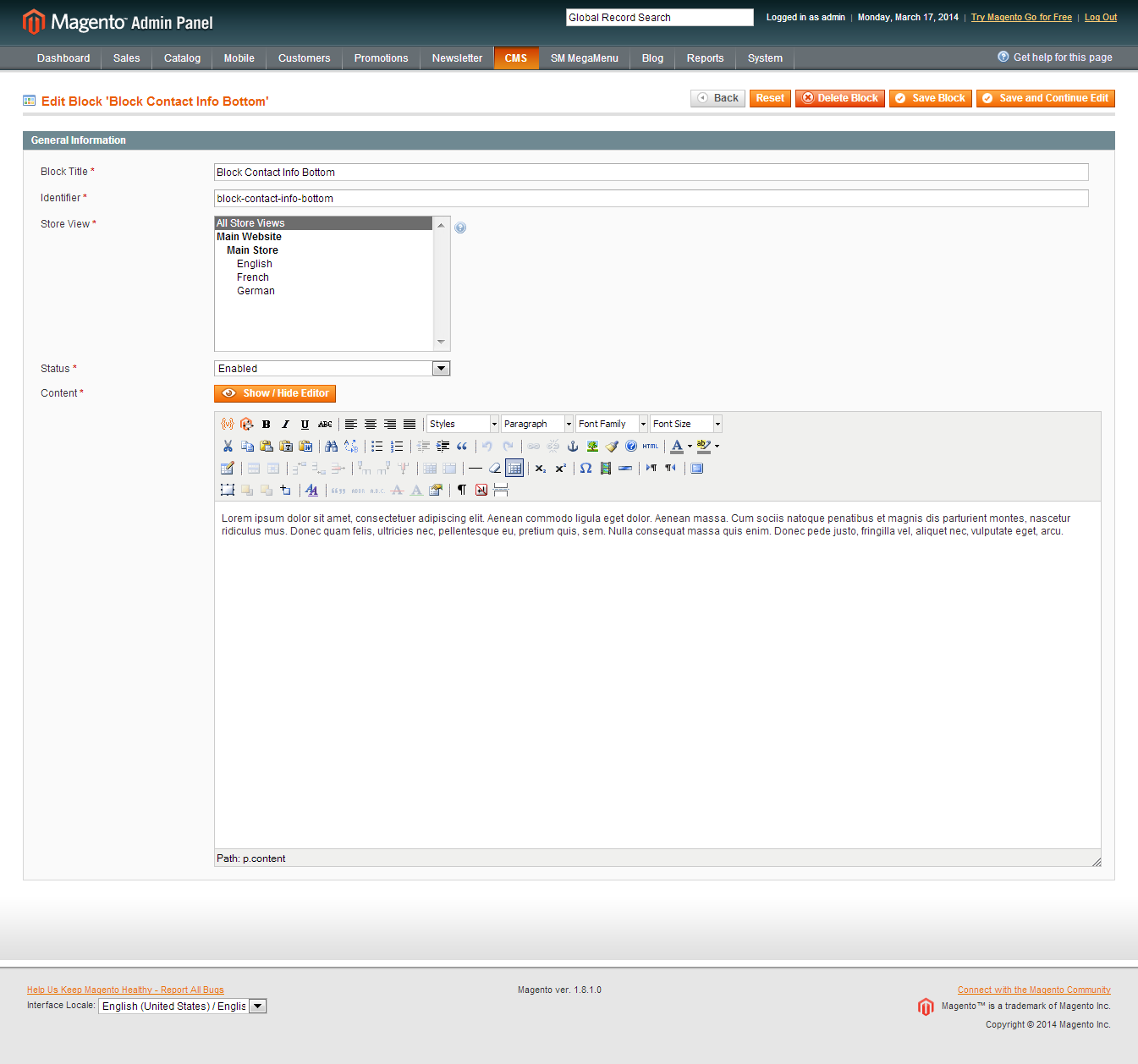Click the Find and Replace icon
The width and height of the screenshot is (1138, 1064).
click(350, 446)
